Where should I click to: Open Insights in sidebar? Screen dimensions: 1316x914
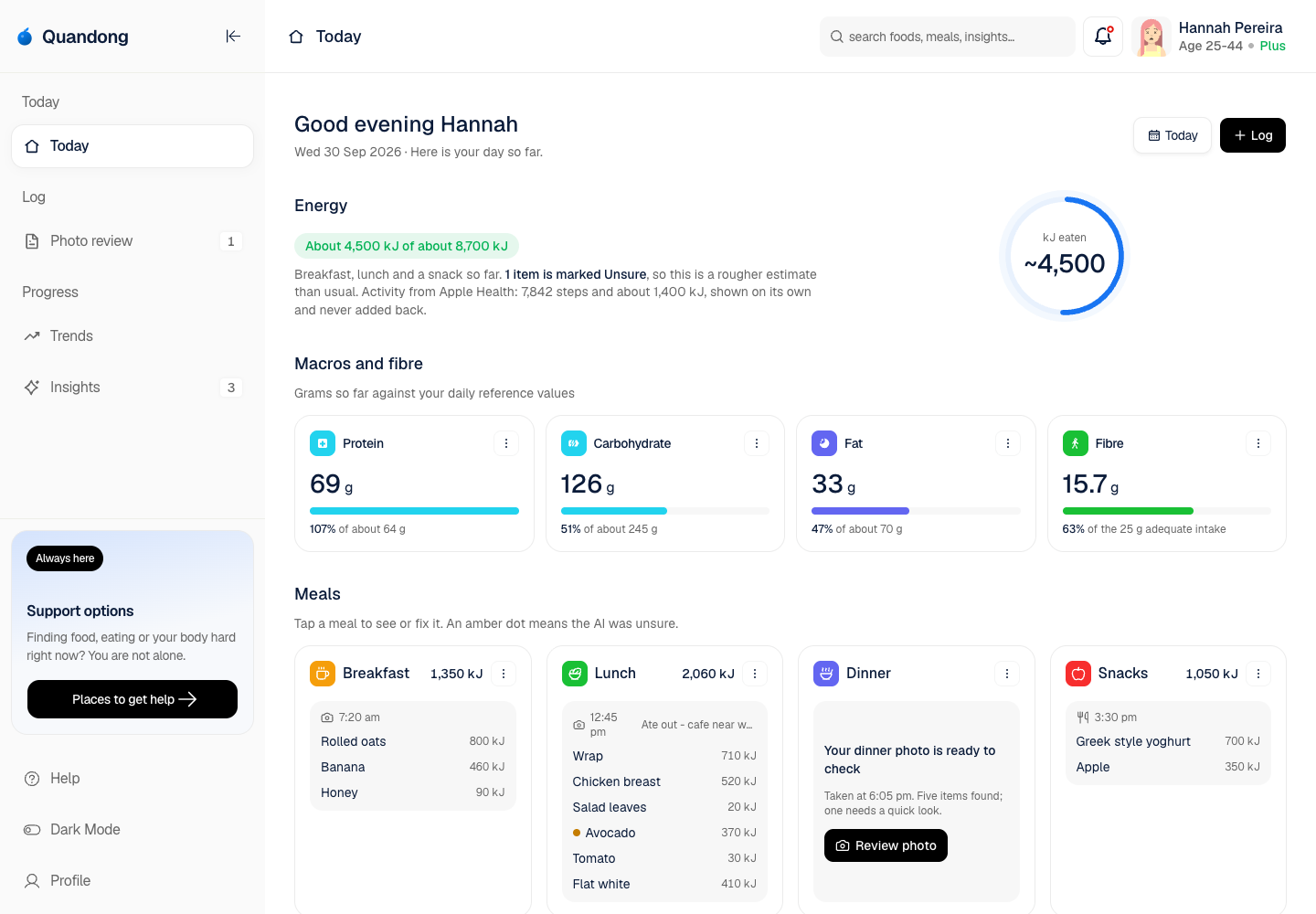tap(133, 388)
